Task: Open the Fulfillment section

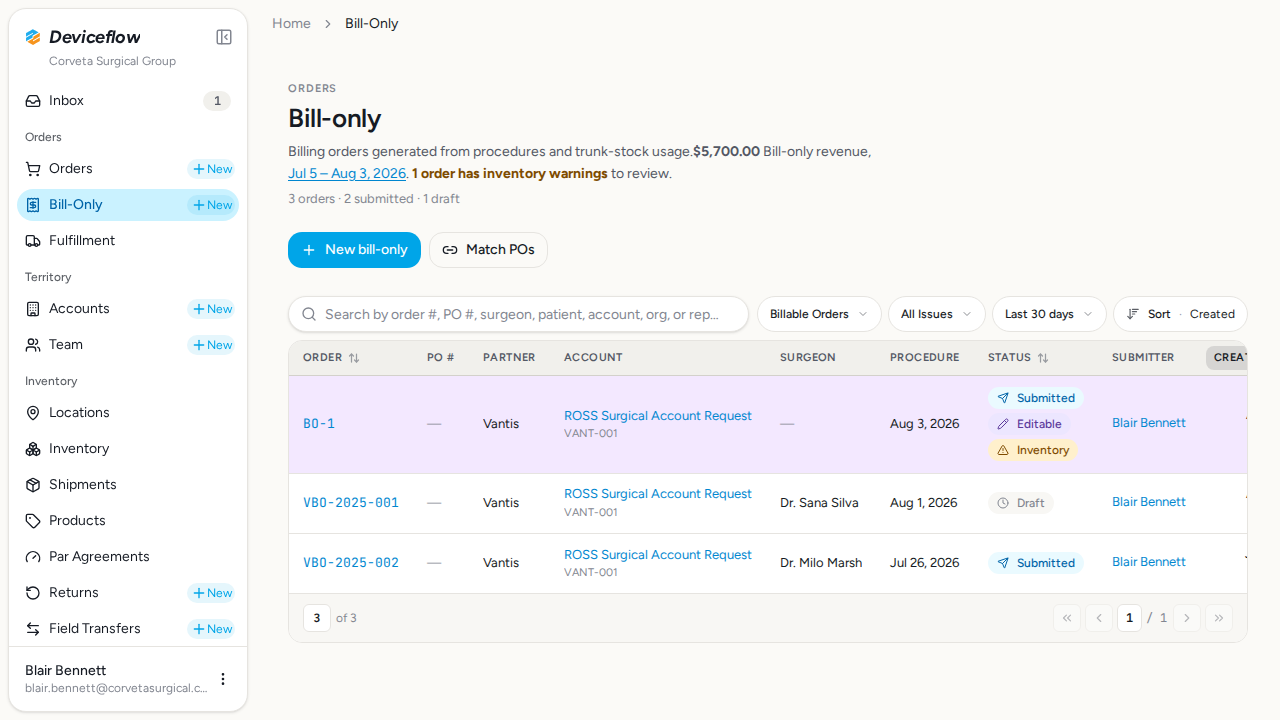Action: point(128,241)
